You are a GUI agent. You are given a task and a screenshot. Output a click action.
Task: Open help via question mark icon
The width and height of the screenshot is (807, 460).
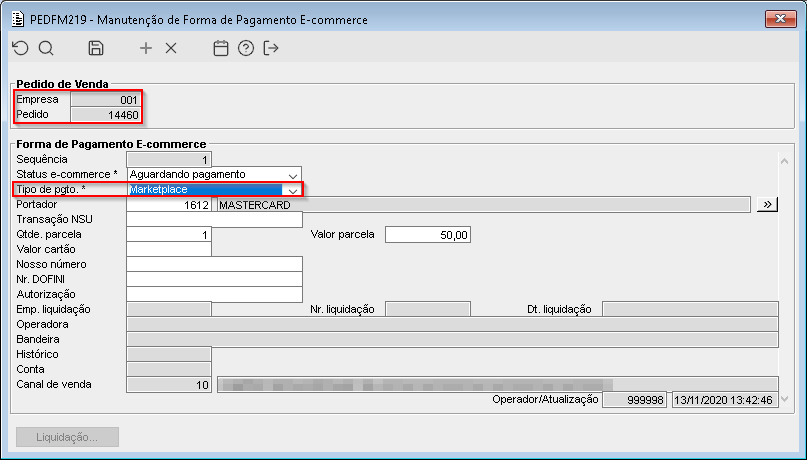(x=246, y=48)
